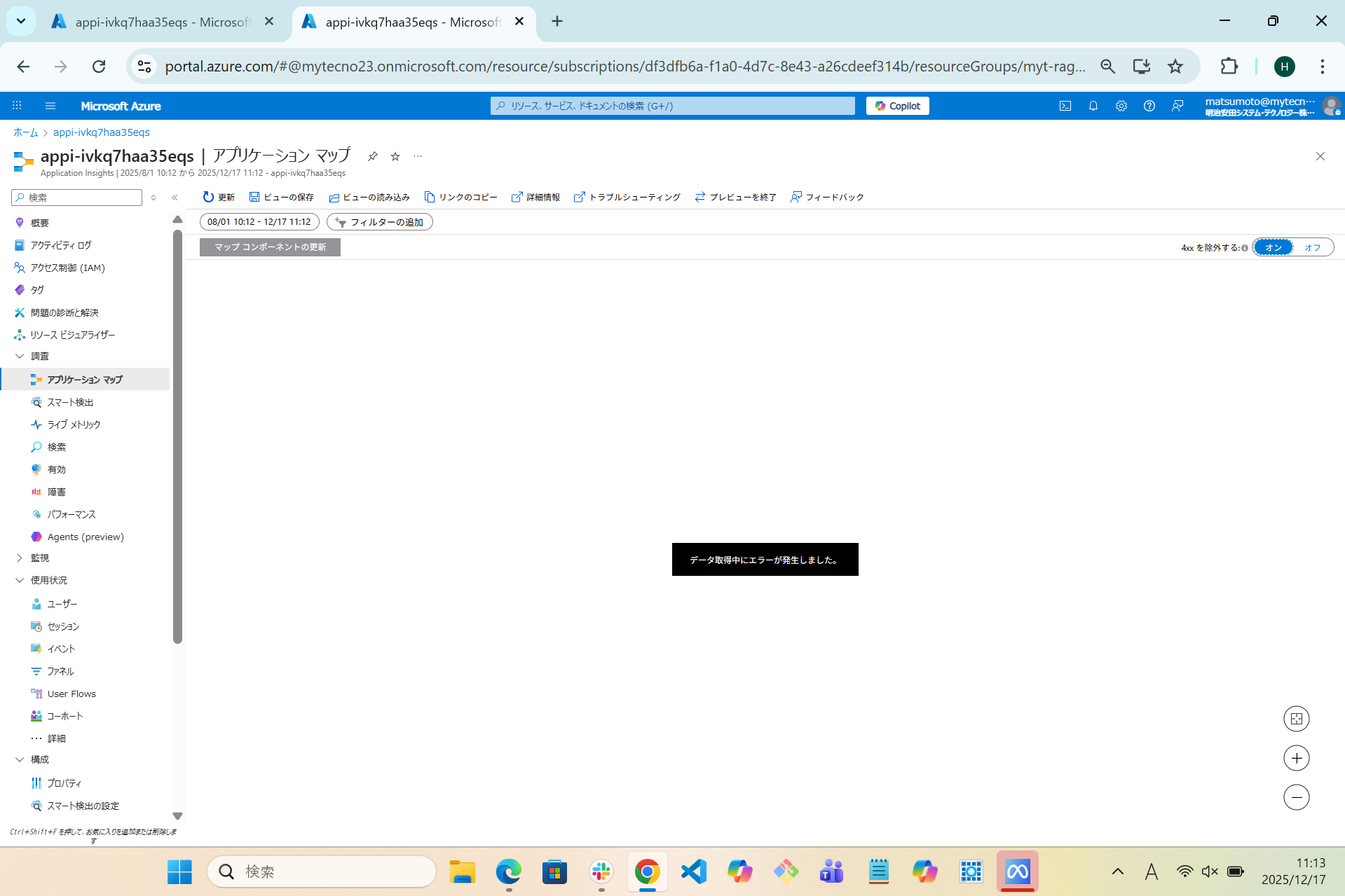This screenshot has height=896, width=1345.
Task: Go to ホーム via breadcrumb
Action: coord(25,132)
